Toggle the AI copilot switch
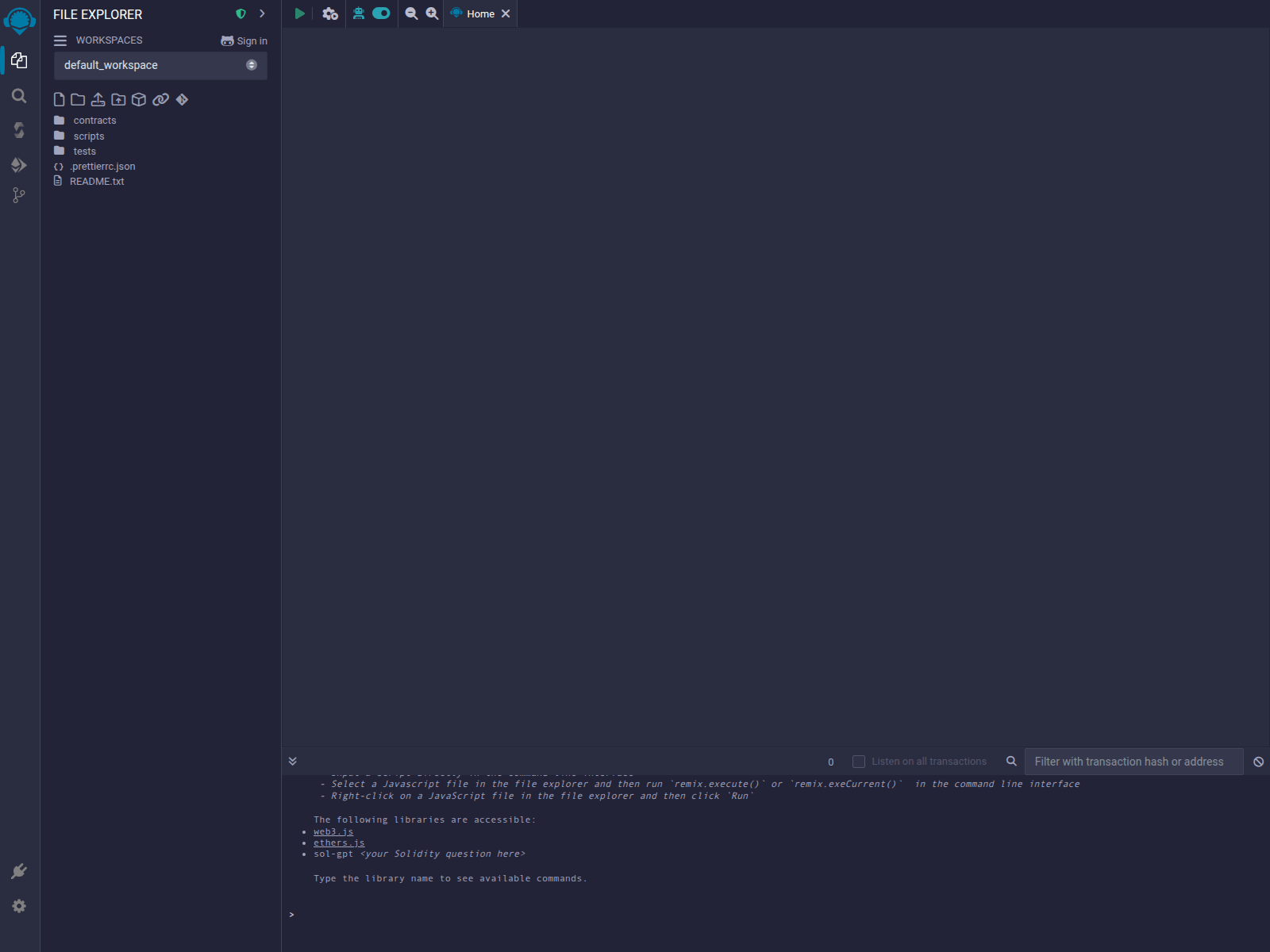This screenshot has height=952, width=1270. [x=381, y=13]
